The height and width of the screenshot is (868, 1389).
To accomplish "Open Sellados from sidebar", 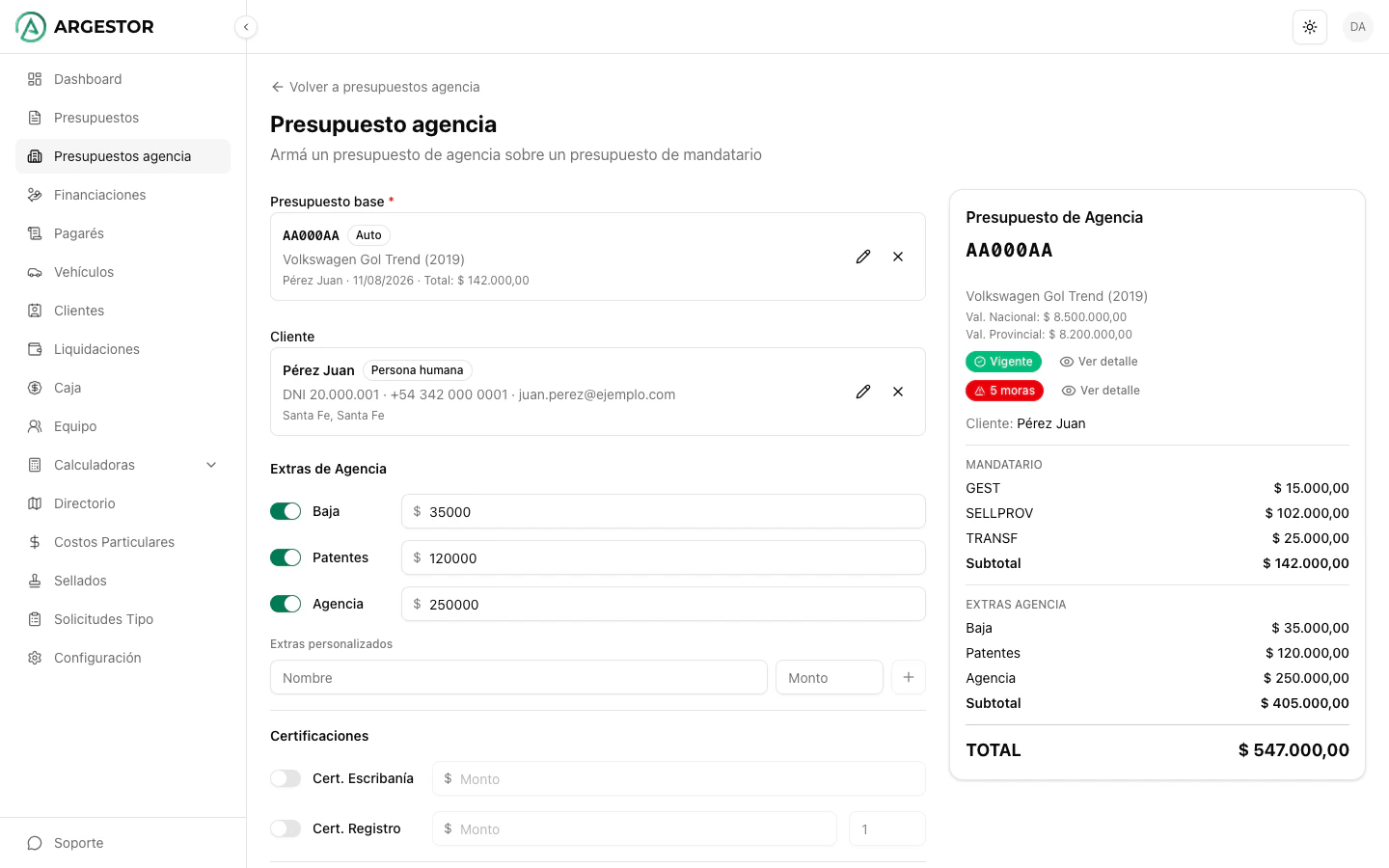I will pos(123,581).
